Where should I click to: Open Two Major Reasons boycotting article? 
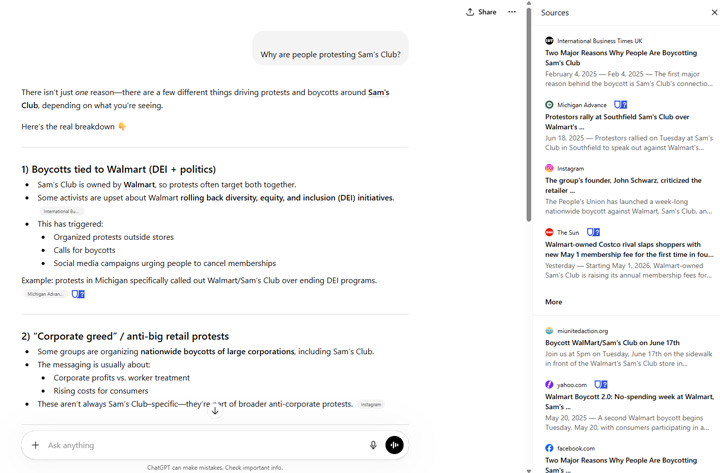[x=620, y=57]
